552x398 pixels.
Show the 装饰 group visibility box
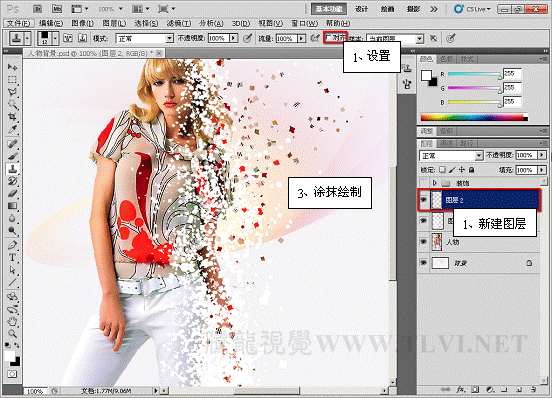click(424, 183)
